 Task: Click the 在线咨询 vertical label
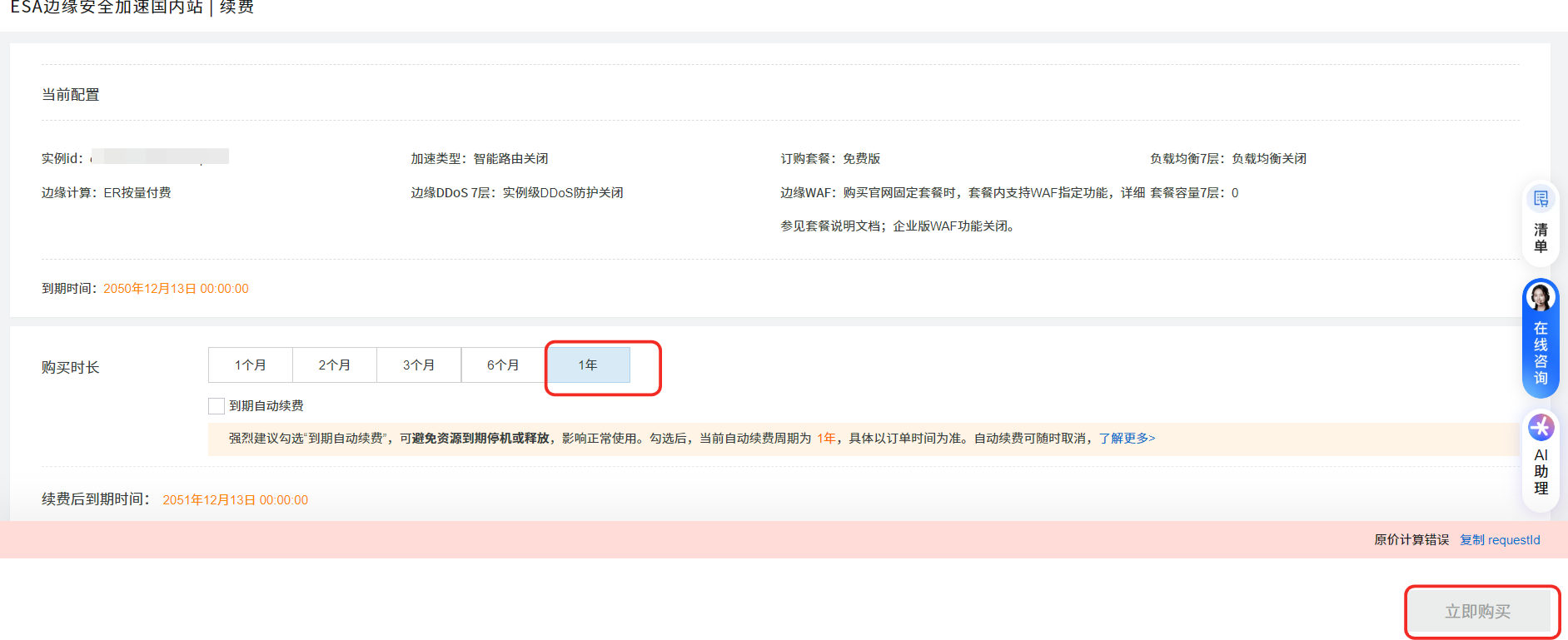(x=1541, y=354)
